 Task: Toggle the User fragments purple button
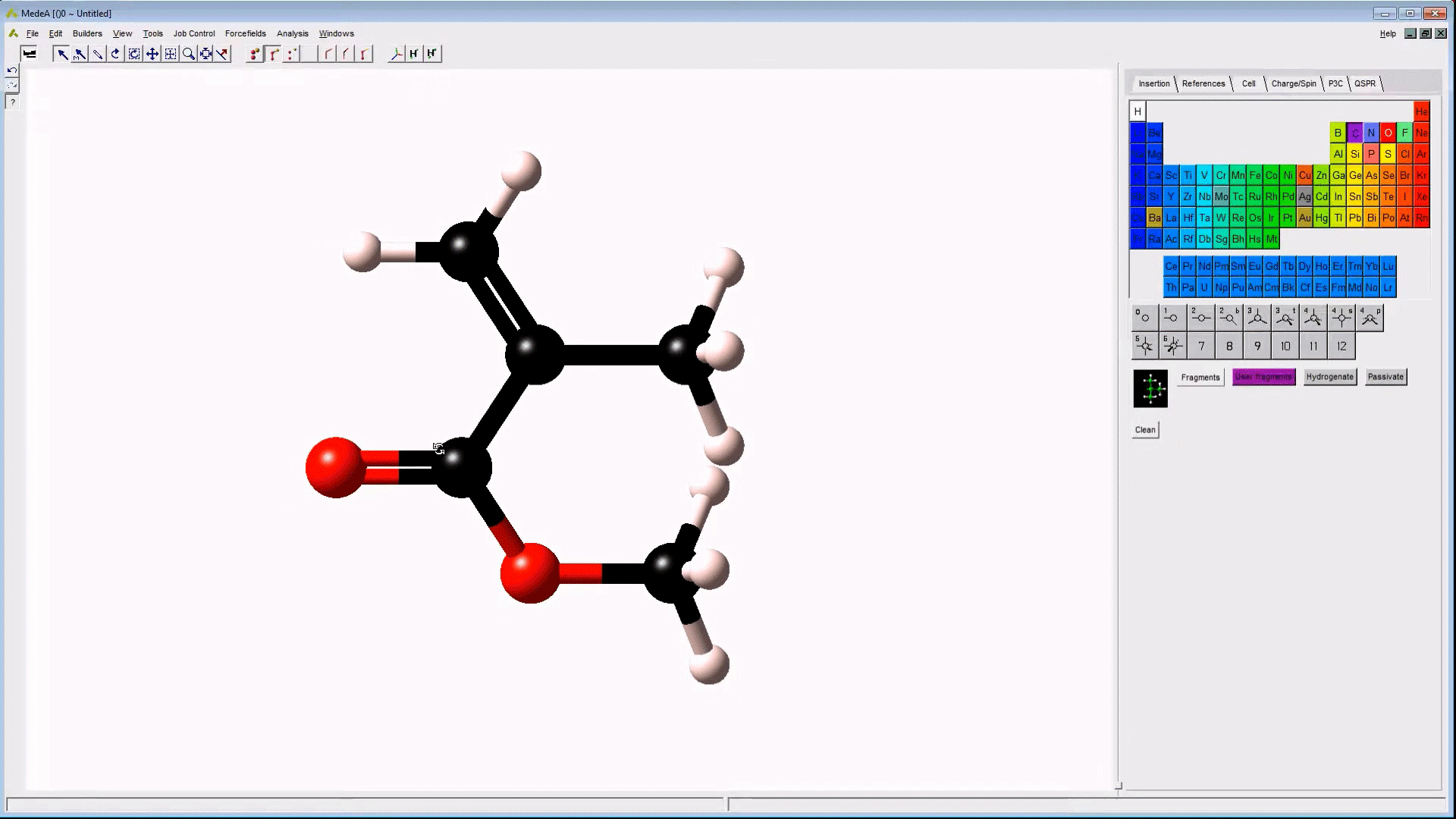(x=1263, y=377)
